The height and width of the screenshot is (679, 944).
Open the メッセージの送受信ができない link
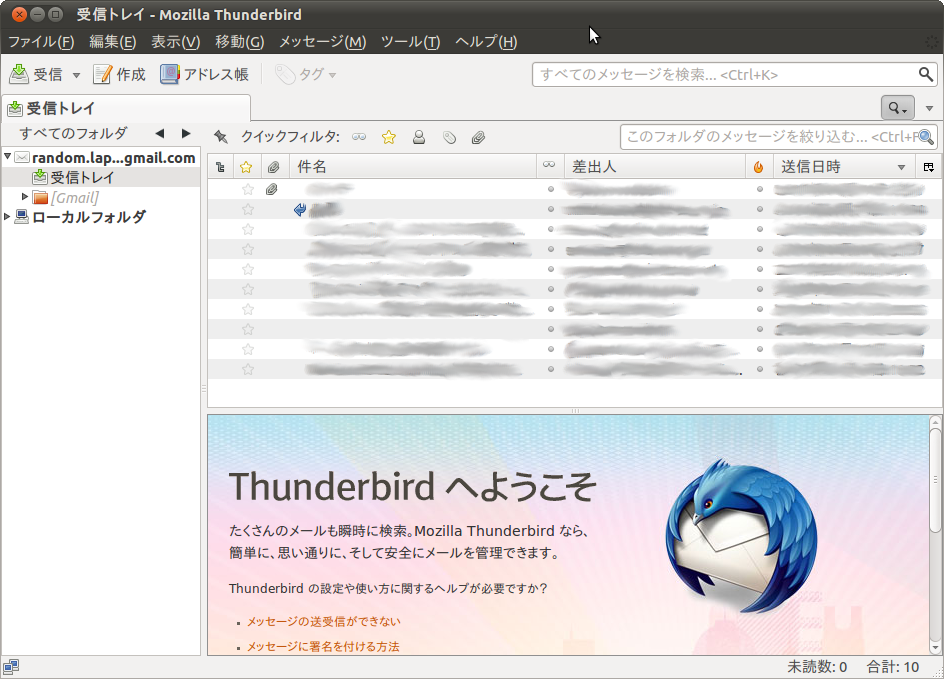(x=323, y=622)
